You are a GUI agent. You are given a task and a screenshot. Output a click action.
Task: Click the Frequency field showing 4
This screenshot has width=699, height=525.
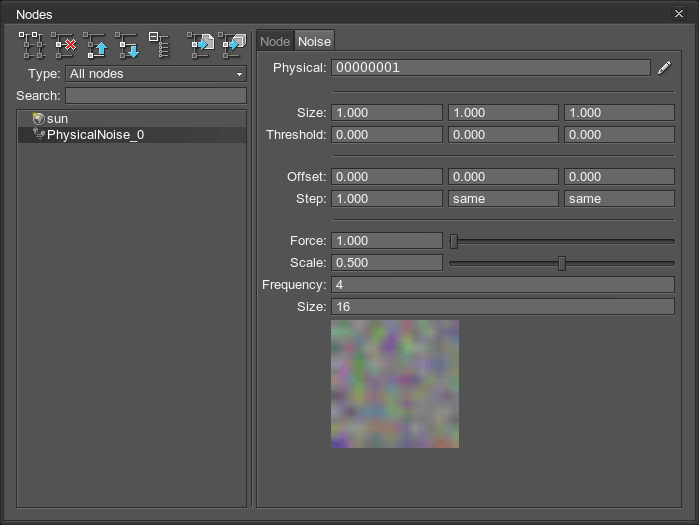click(502, 285)
